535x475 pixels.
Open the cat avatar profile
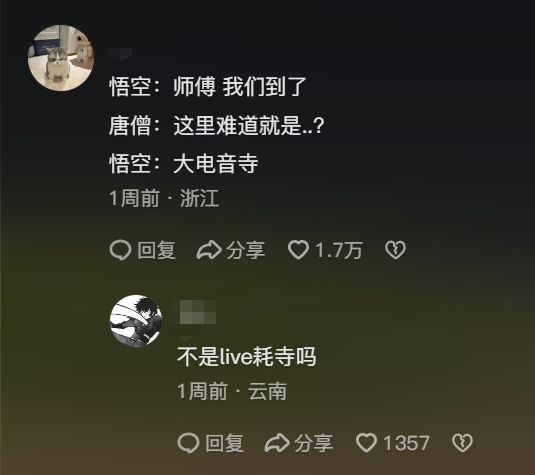(61, 58)
